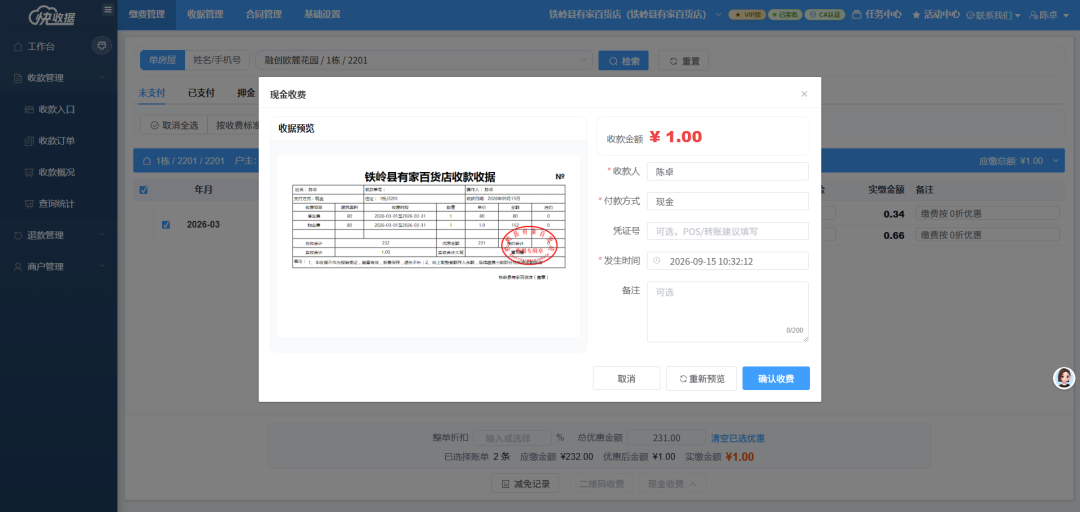Edit the 收款人 field

point(727,172)
